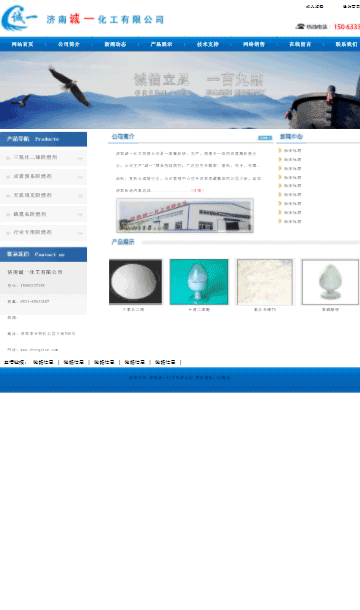Expand the third sidebar category chevron
This screenshot has width=360, height=610.
80,196
